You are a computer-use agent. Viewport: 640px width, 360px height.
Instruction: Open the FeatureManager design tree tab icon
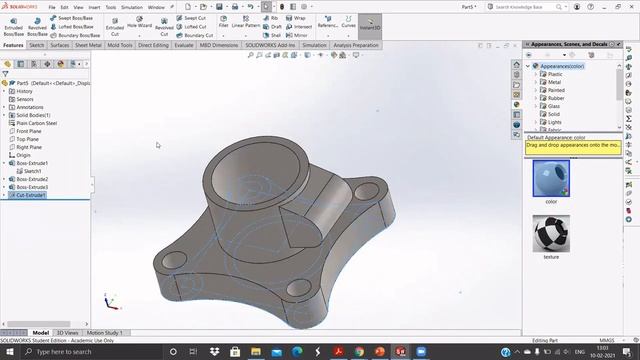[x=7, y=64]
